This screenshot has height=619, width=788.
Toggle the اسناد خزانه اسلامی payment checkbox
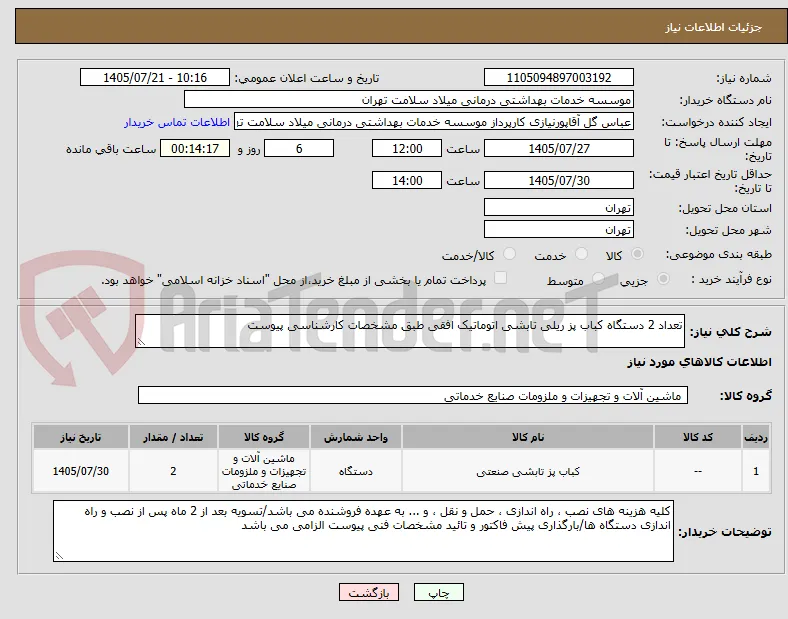(501, 278)
